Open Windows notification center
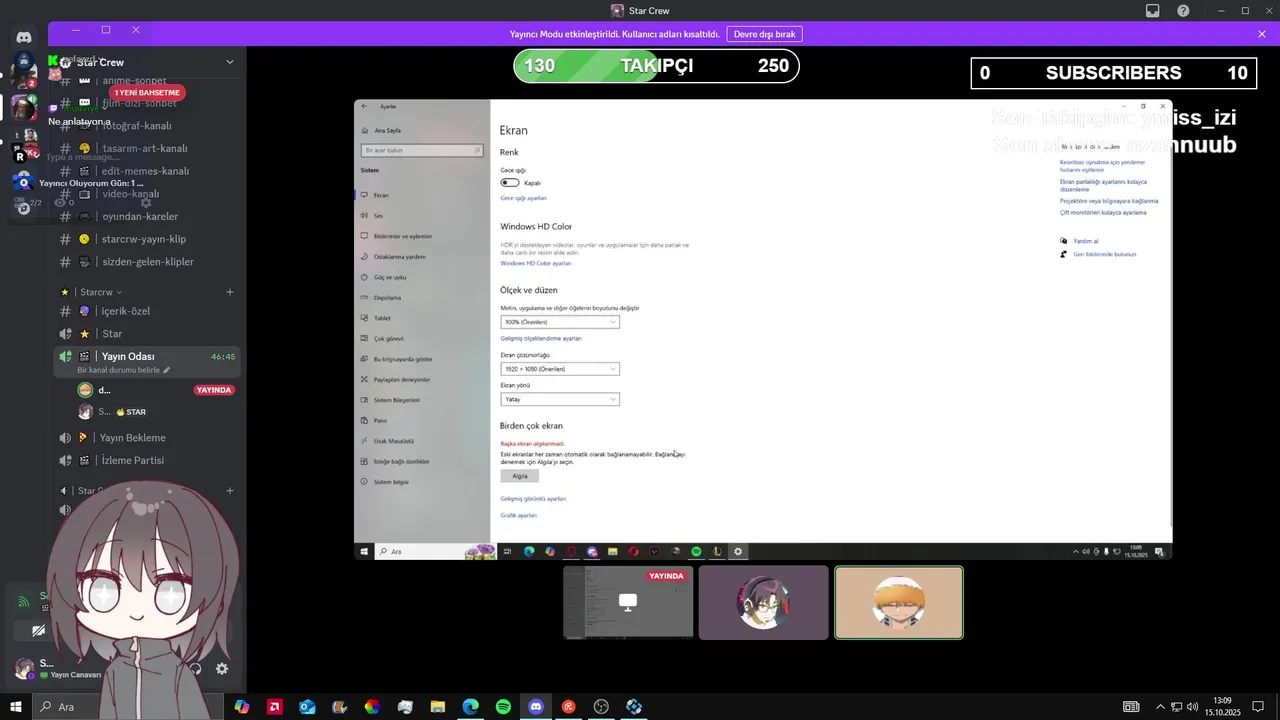This screenshot has width=1280, height=720. click(x=1258, y=707)
